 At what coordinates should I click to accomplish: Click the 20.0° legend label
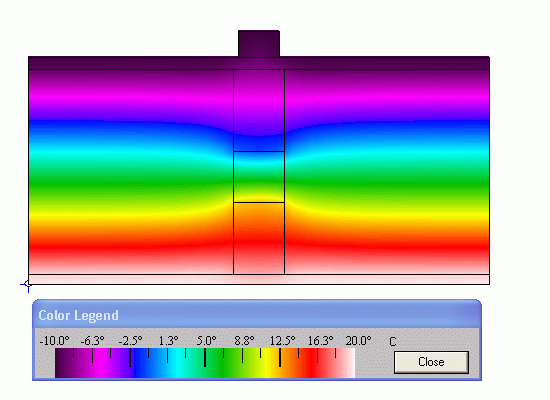(358, 341)
